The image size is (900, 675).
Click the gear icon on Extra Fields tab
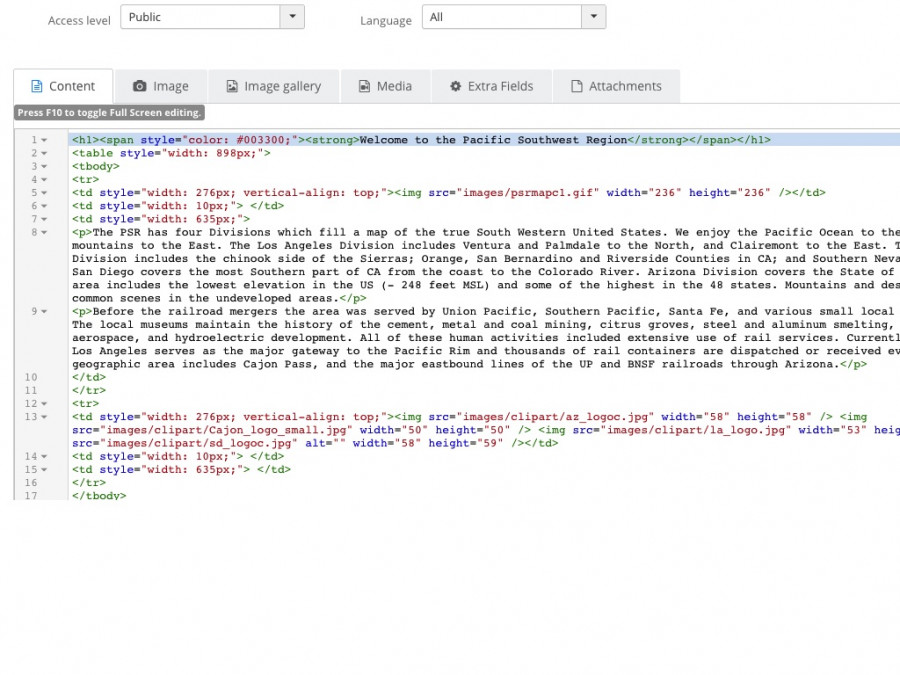click(x=455, y=86)
